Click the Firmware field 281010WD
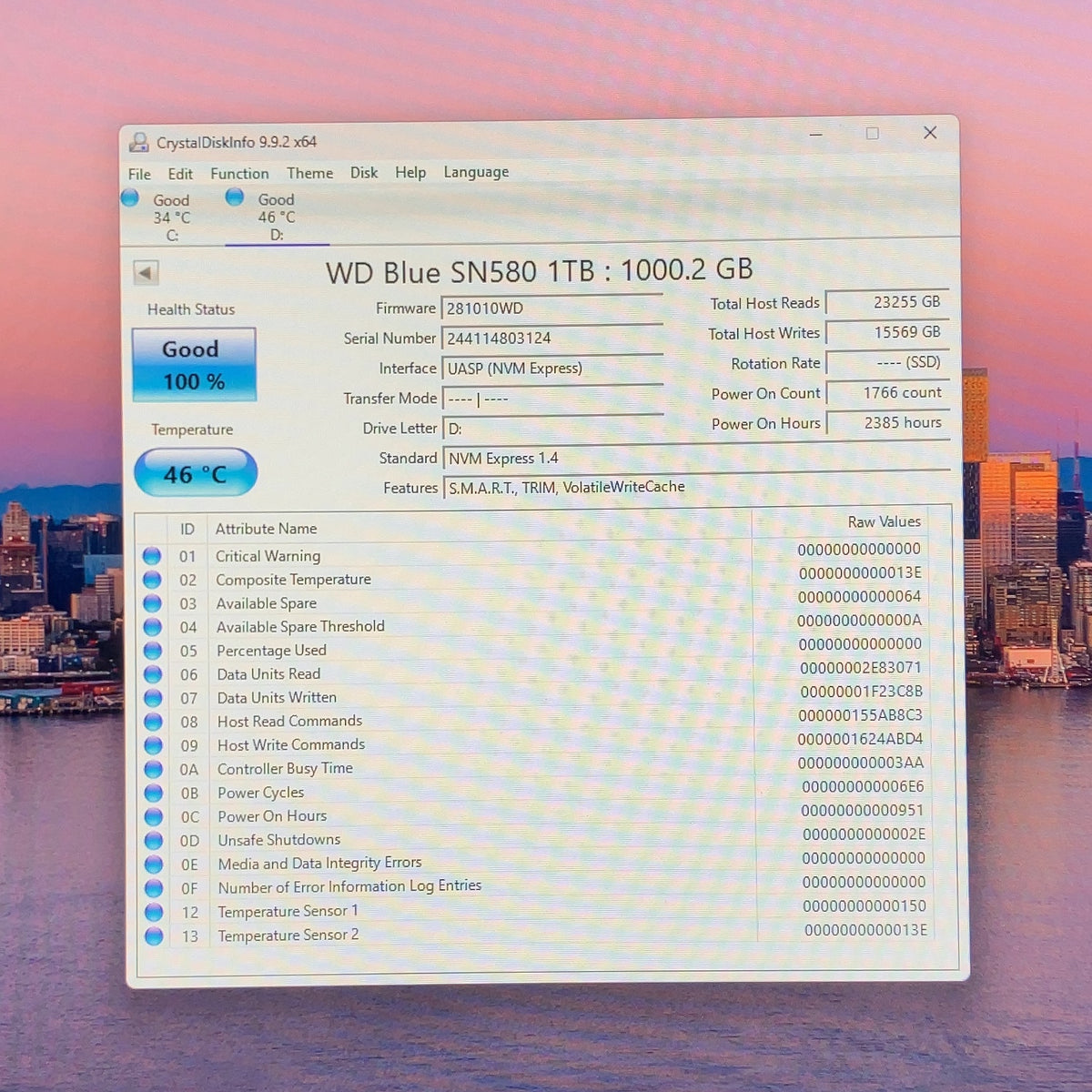 (552, 308)
